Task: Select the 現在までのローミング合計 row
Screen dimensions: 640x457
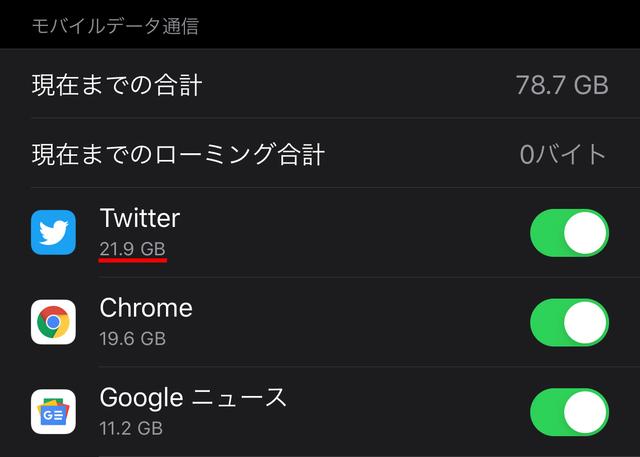Action: (320, 154)
